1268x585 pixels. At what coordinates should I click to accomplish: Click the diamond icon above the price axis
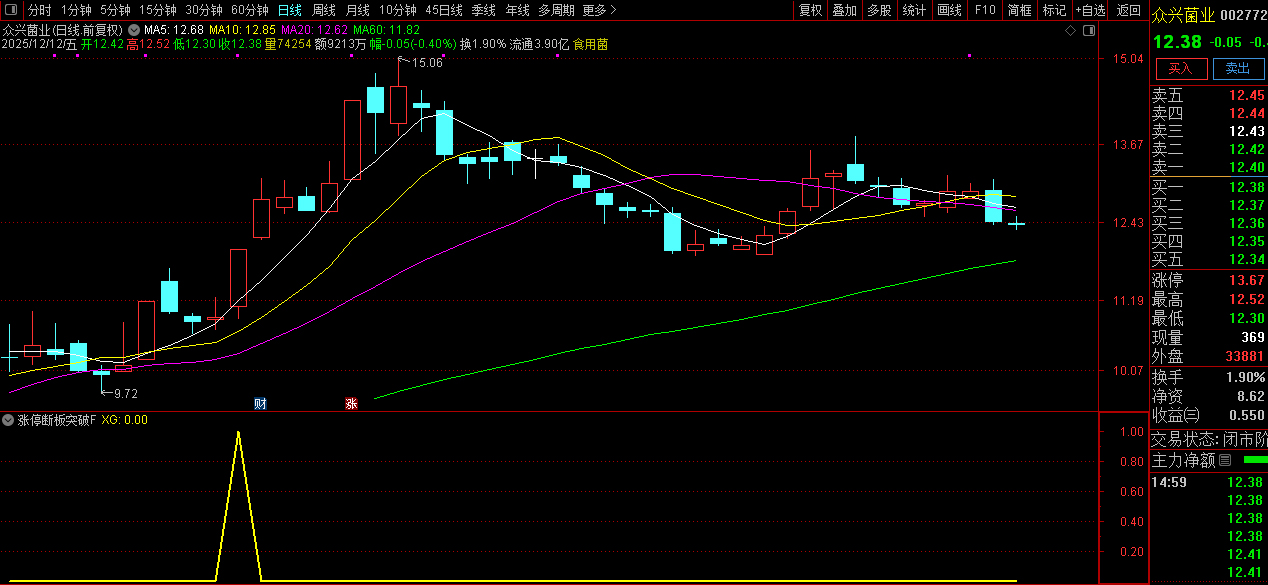click(x=1070, y=31)
